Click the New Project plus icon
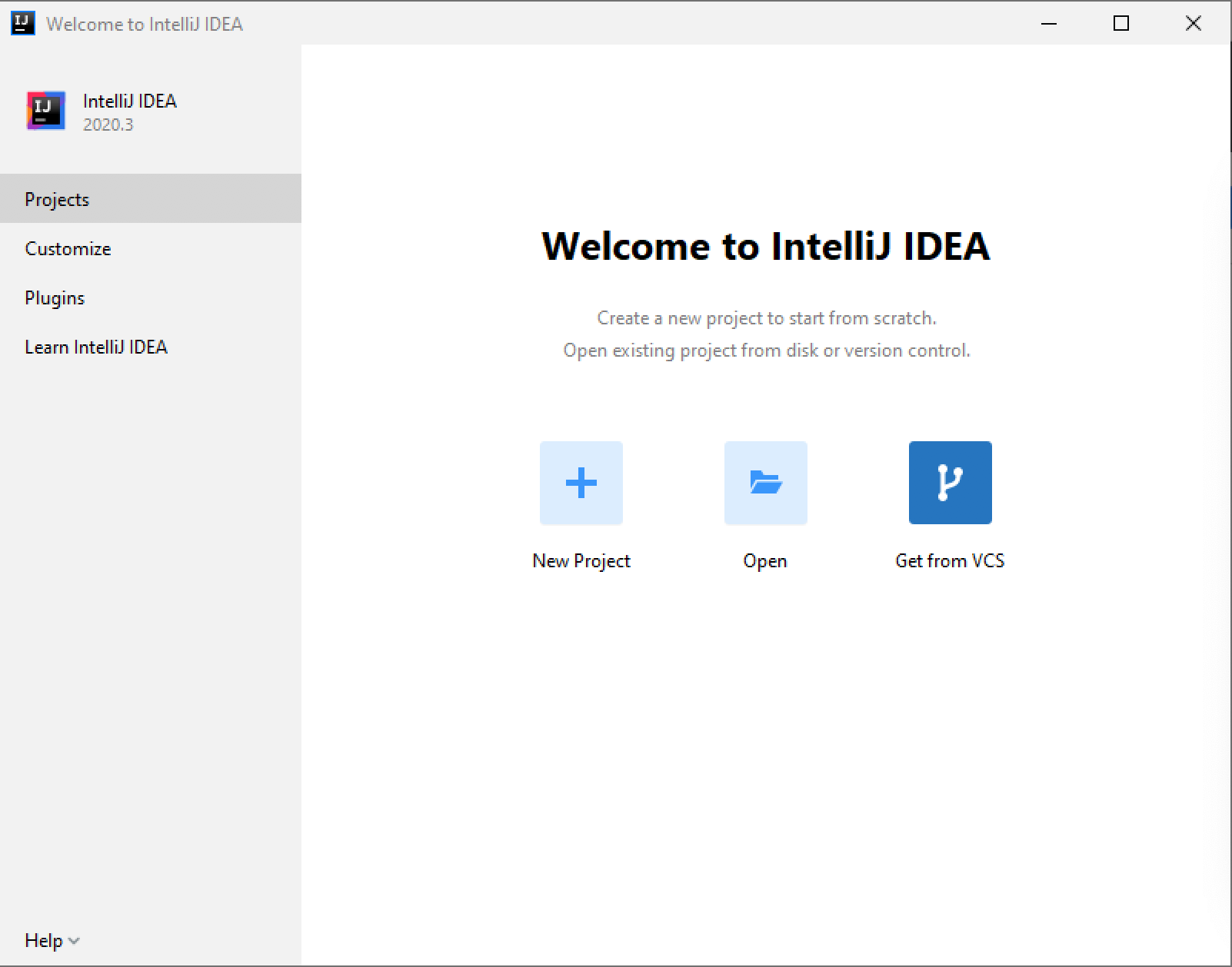1232x967 pixels. click(581, 483)
